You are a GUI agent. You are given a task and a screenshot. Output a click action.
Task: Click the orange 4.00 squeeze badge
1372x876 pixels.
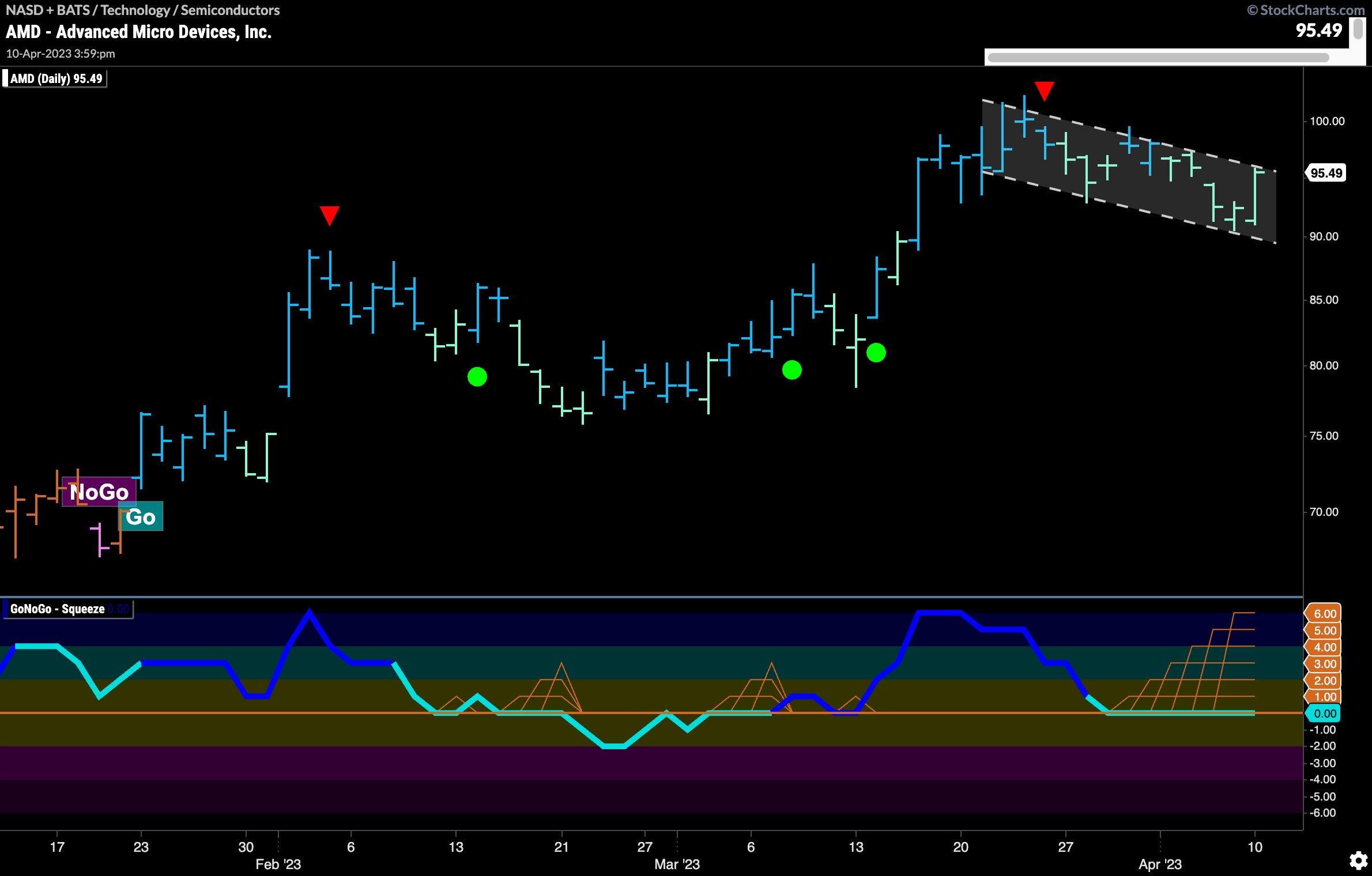(x=1324, y=647)
